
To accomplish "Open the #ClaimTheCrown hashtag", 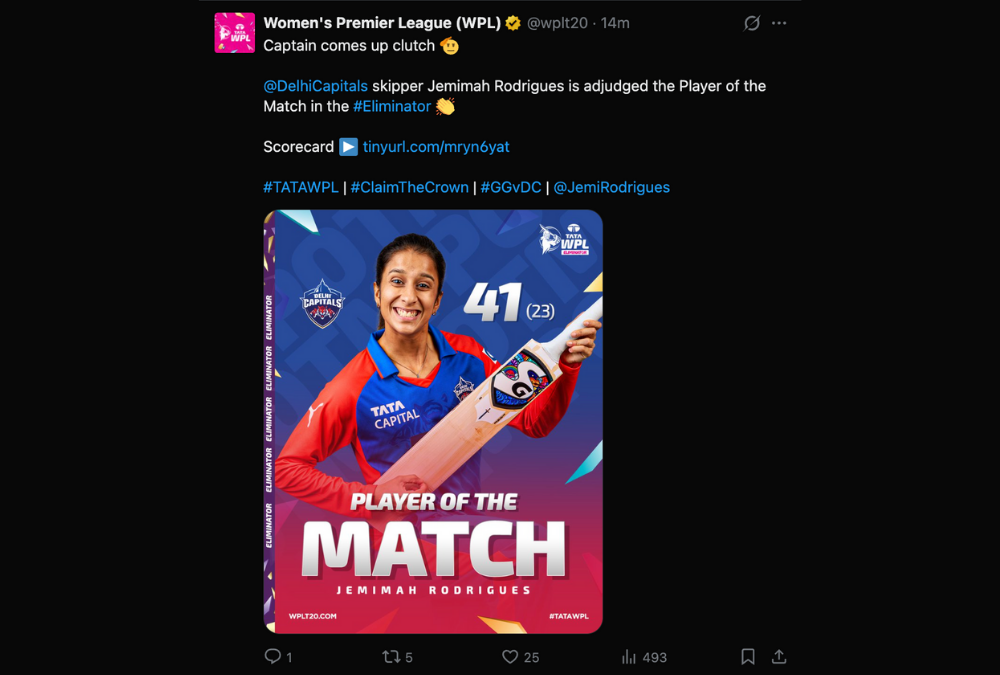I will (x=409, y=188).
